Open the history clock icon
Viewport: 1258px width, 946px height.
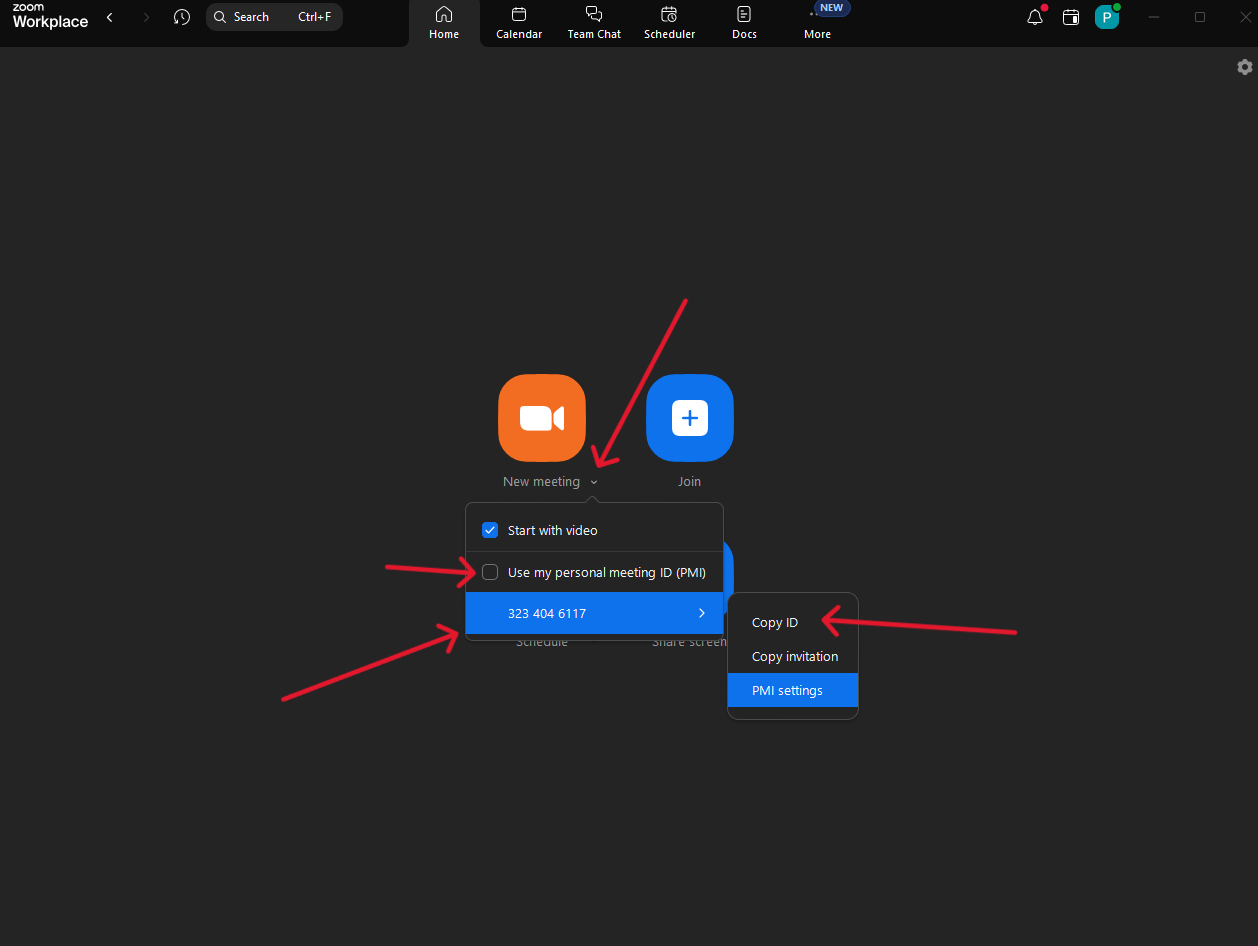coord(181,17)
